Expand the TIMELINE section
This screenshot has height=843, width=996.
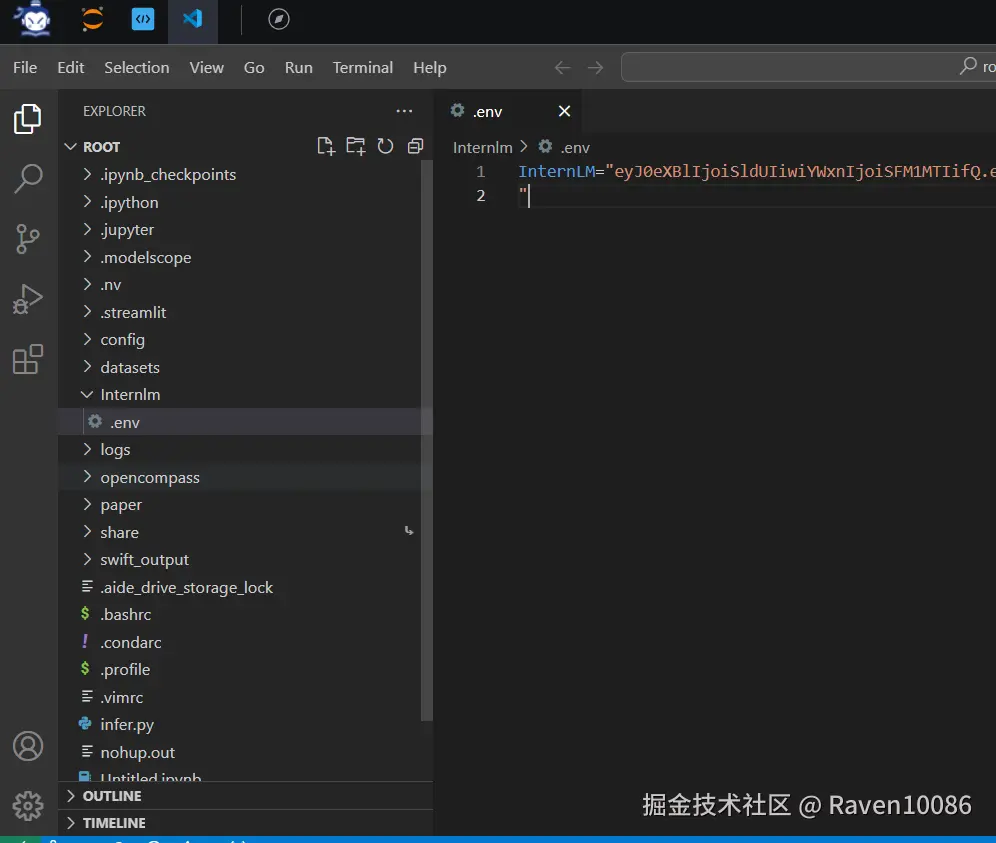coord(113,823)
